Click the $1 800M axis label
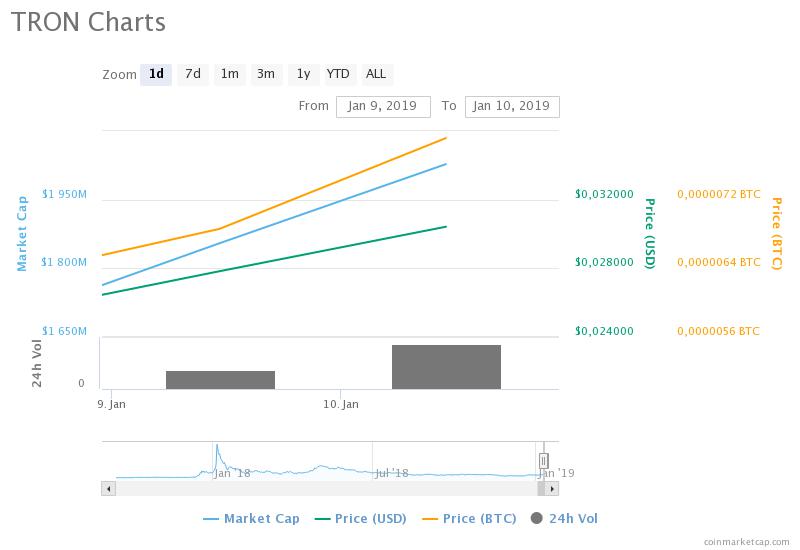Image resolution: width=800 pixels, height=550 pixels. pyautogui.click(x=64, y=262)
